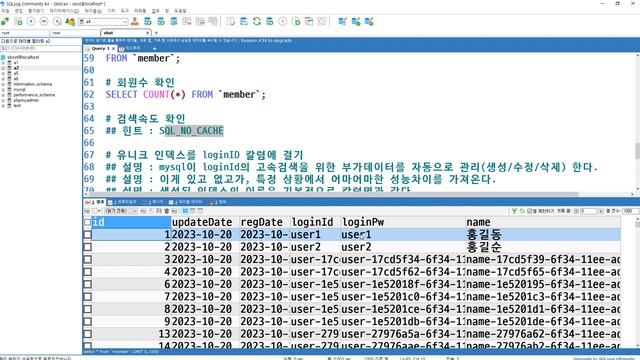Click the last blue toolbar icon
The image size is (640, 360).
coord(369,22)
